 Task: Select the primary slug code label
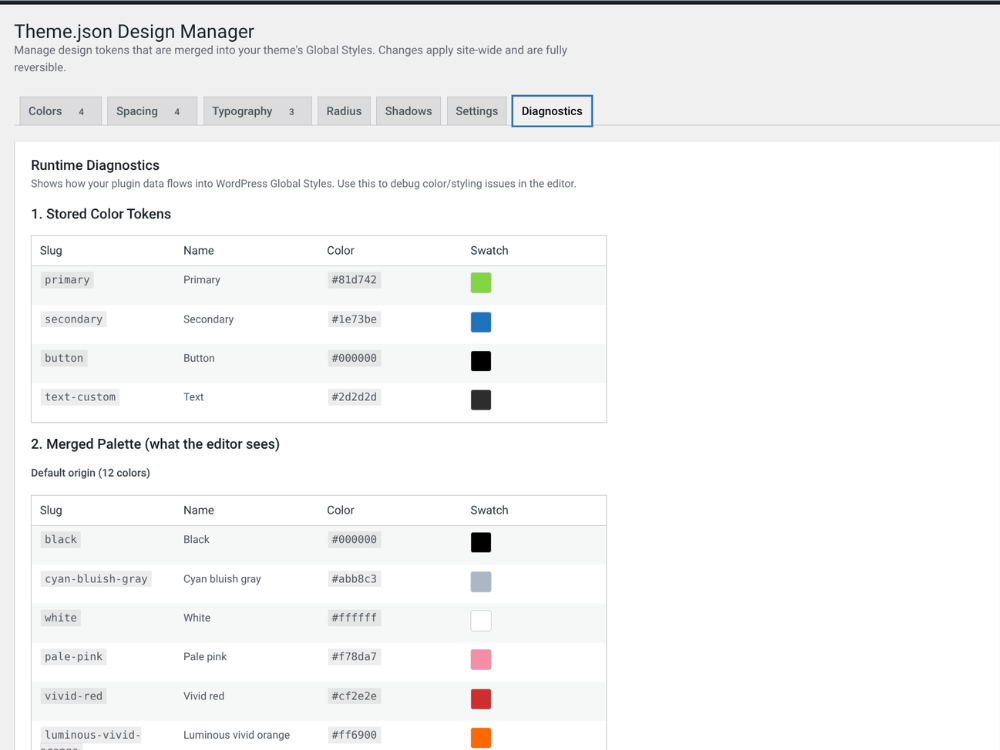[x=66, y=280]
